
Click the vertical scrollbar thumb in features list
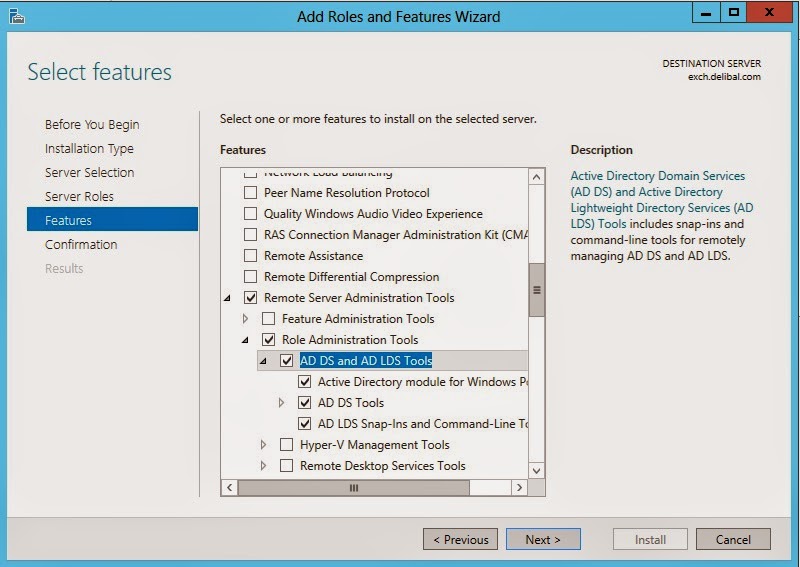tap(536, 290)
